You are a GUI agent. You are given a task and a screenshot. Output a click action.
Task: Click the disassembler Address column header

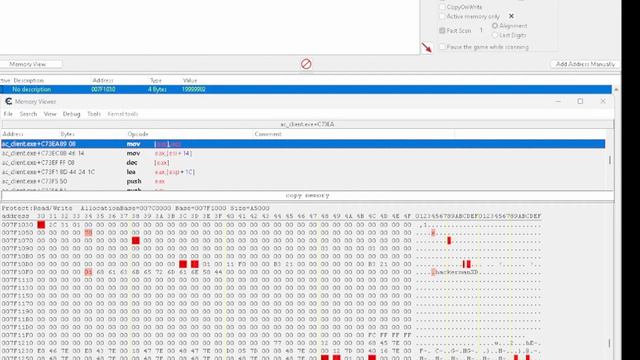point(13,134)
